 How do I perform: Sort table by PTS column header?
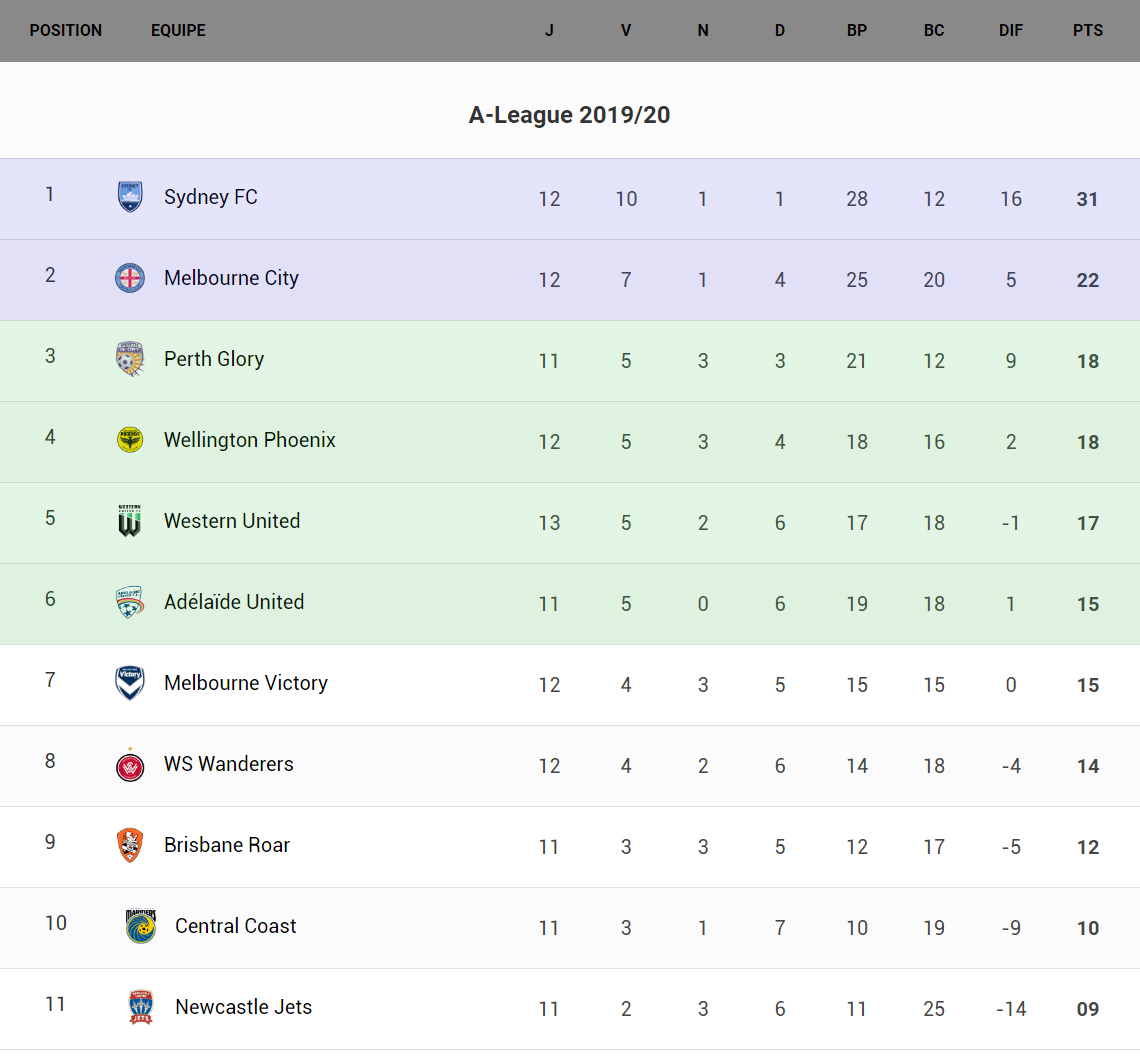(x=1088, y=30)
